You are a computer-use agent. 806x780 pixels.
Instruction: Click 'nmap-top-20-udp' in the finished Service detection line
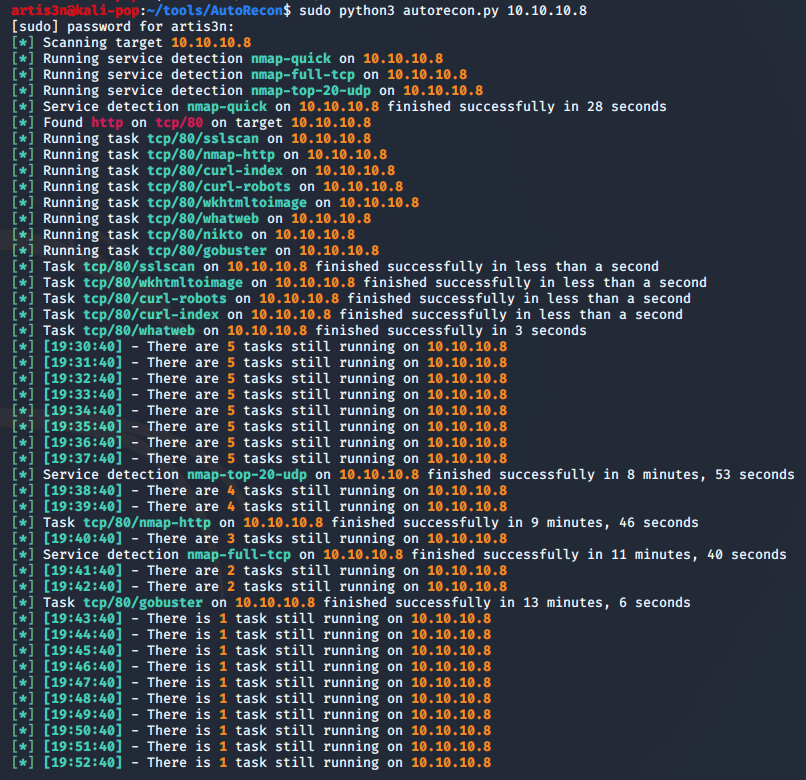click(x=247, y=474)
